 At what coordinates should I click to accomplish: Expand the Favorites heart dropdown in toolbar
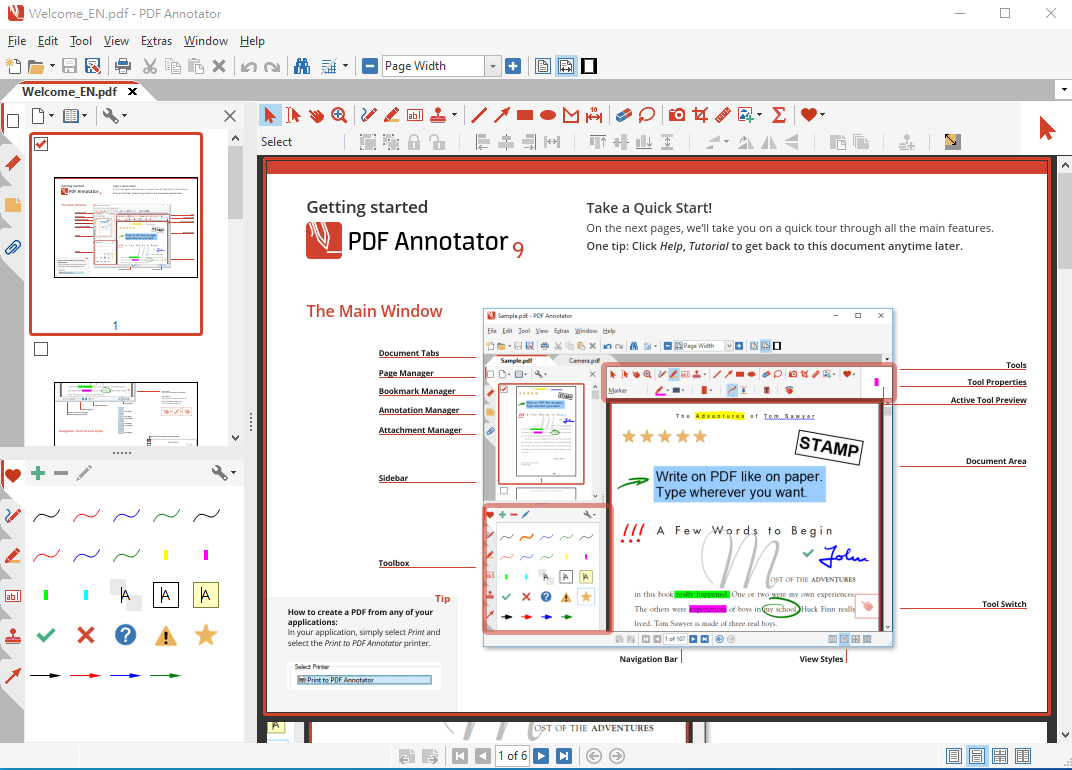822,115
